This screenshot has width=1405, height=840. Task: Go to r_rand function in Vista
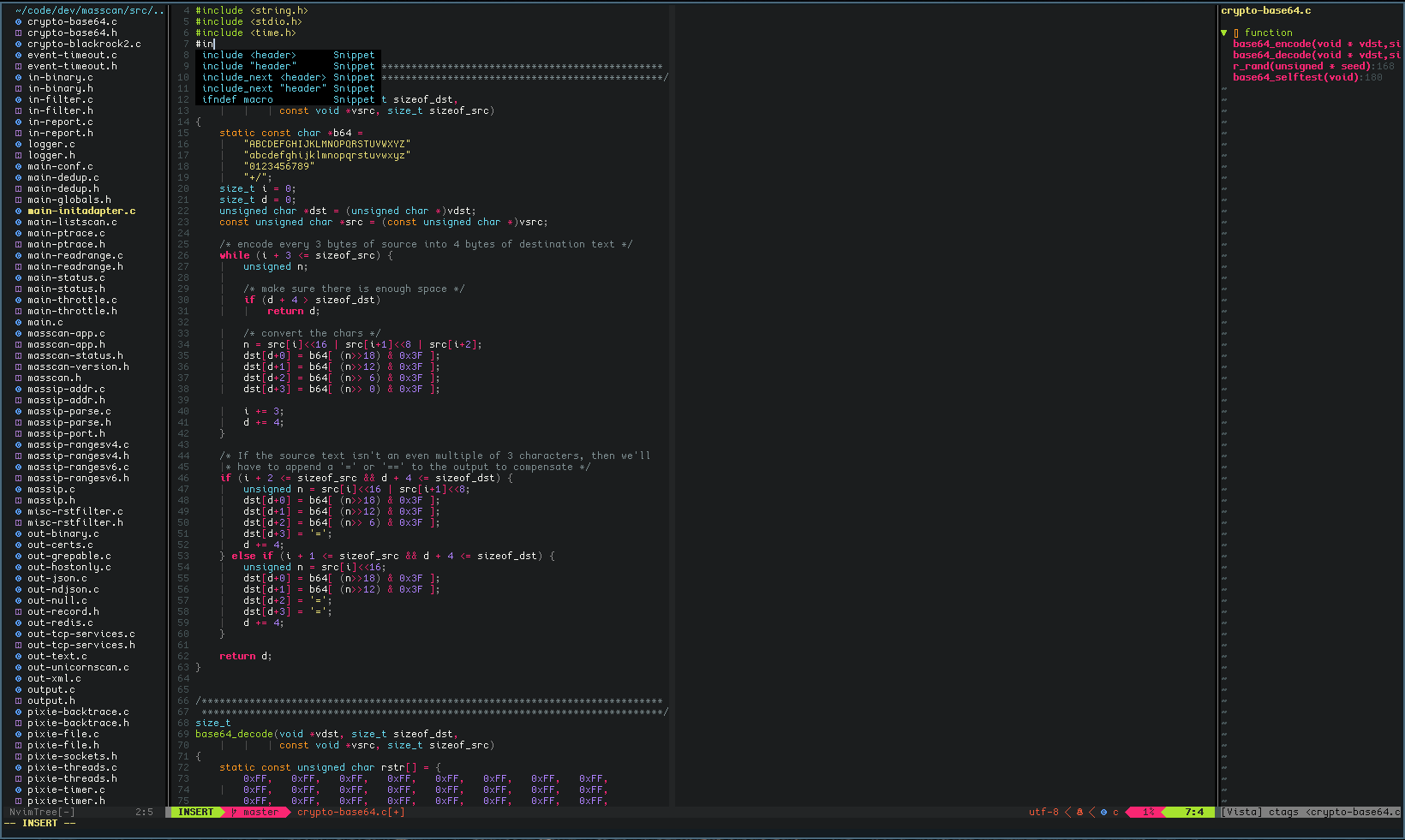pyautogui.click(x=1313, y=66)
